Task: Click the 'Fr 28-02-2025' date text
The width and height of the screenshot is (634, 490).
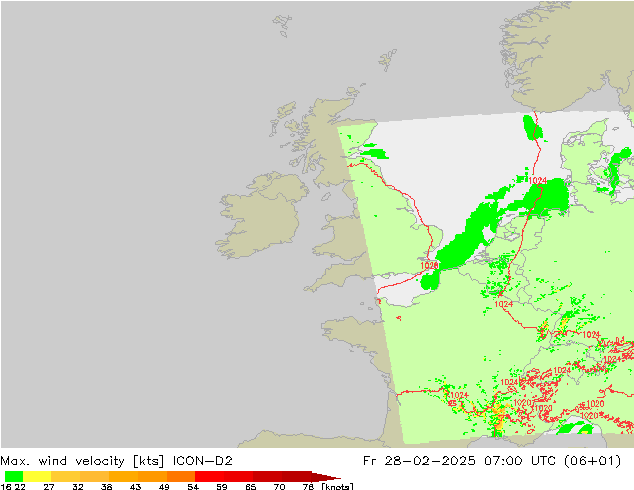Action: [x=419, y=461]
